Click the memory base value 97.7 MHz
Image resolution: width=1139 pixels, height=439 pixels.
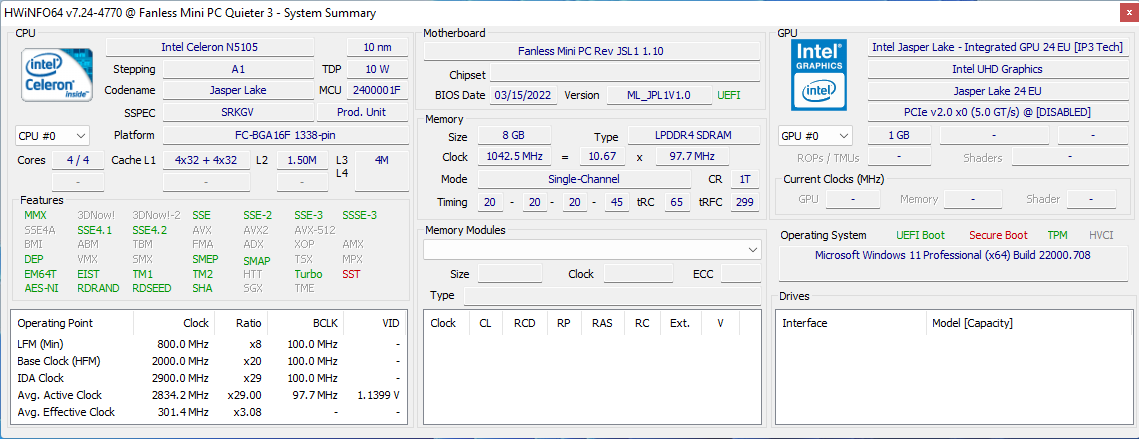[x=692, y=156]
